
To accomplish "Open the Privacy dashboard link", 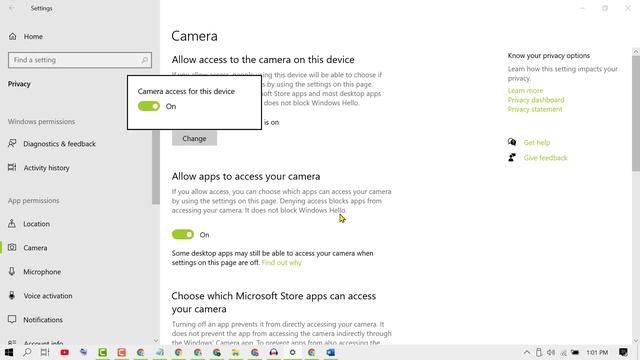I will point(536,100).
